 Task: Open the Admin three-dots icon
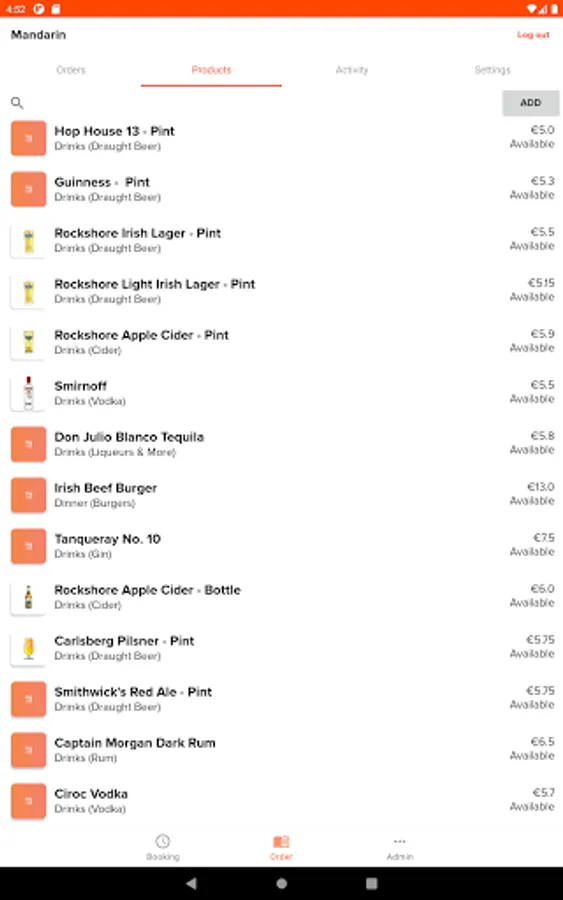click(x=399, y=841)
